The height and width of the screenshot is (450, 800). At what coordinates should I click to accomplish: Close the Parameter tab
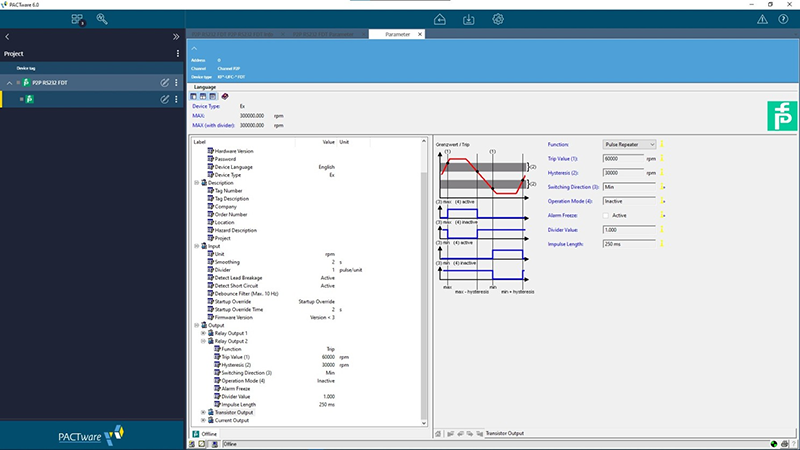[420, 34]
